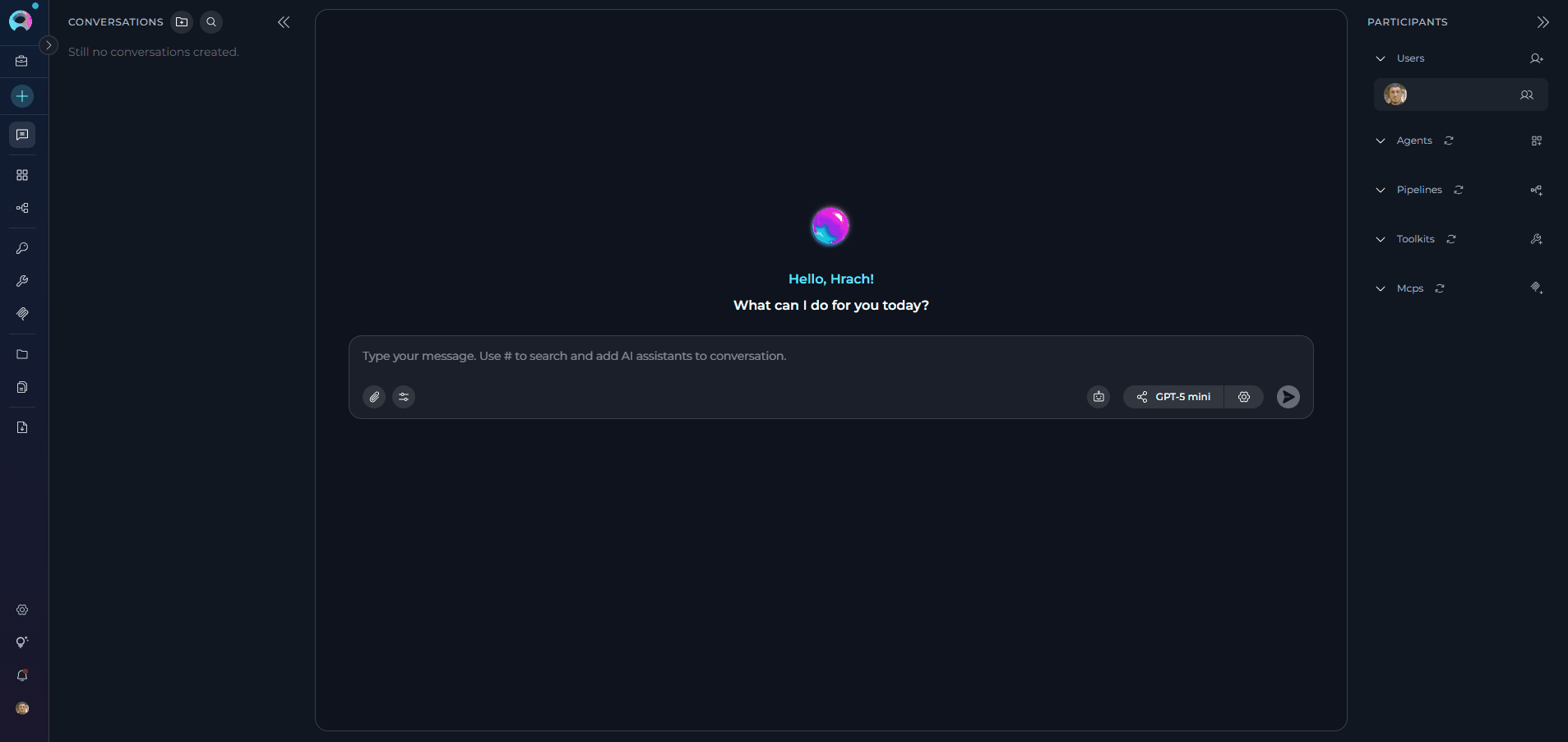
Task: Click the robot icon in the message bar
Action: (1098, 397)
